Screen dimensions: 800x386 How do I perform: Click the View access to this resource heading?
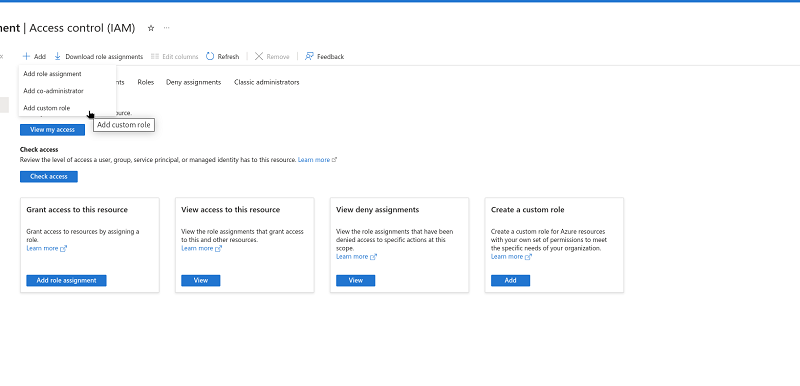(x=231, y=210)
